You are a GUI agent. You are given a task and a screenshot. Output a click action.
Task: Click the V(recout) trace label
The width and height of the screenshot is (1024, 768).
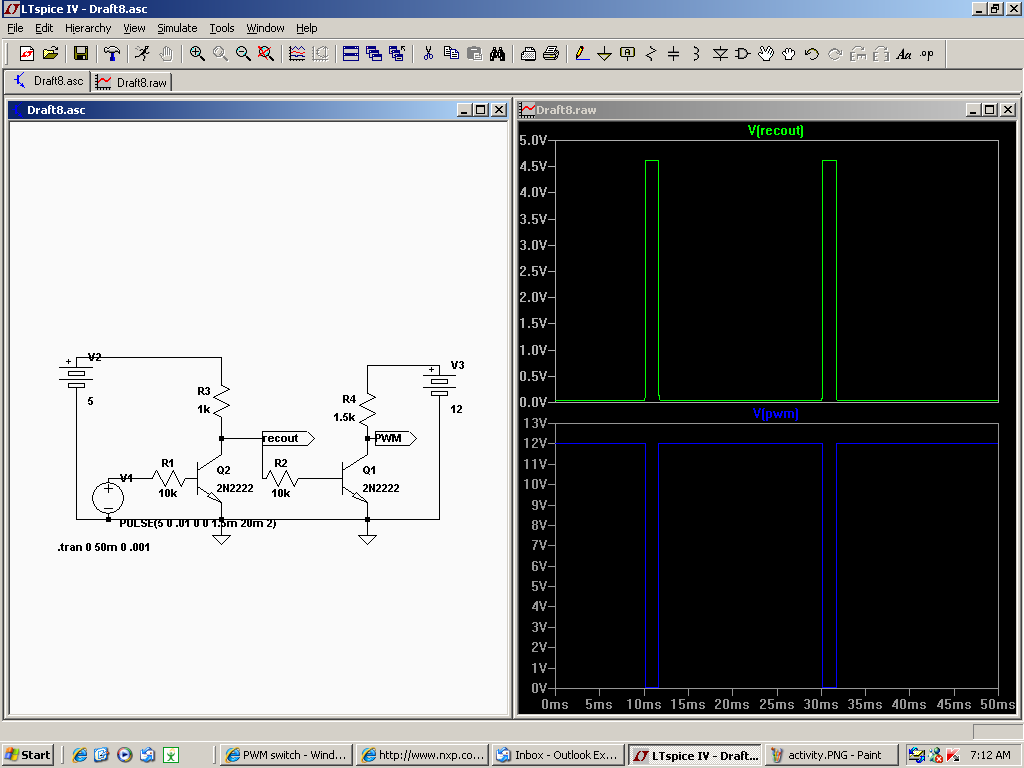coord(775,130)
